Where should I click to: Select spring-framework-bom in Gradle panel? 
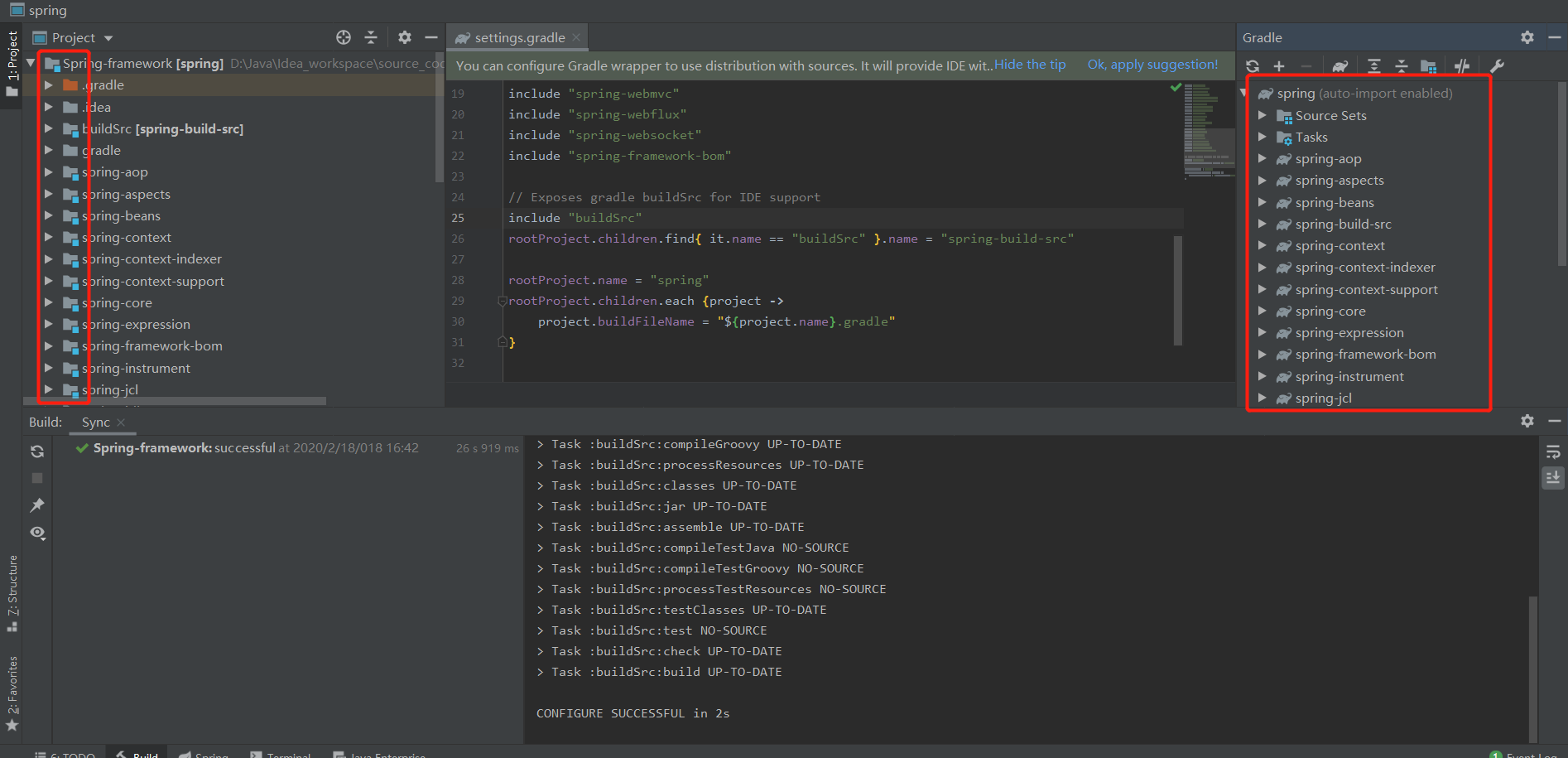(1366, 355)
